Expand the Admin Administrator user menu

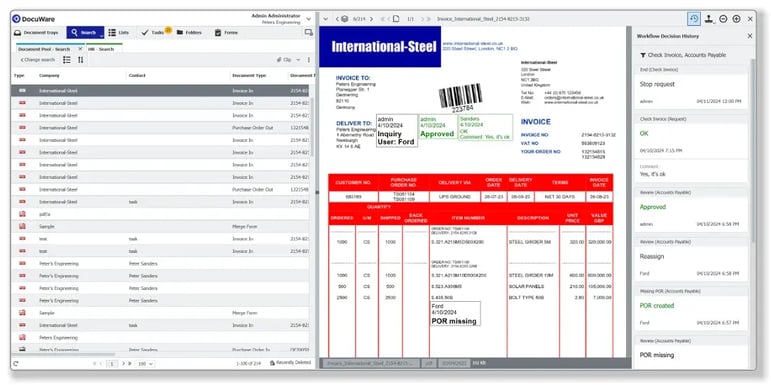click(309, 19)
